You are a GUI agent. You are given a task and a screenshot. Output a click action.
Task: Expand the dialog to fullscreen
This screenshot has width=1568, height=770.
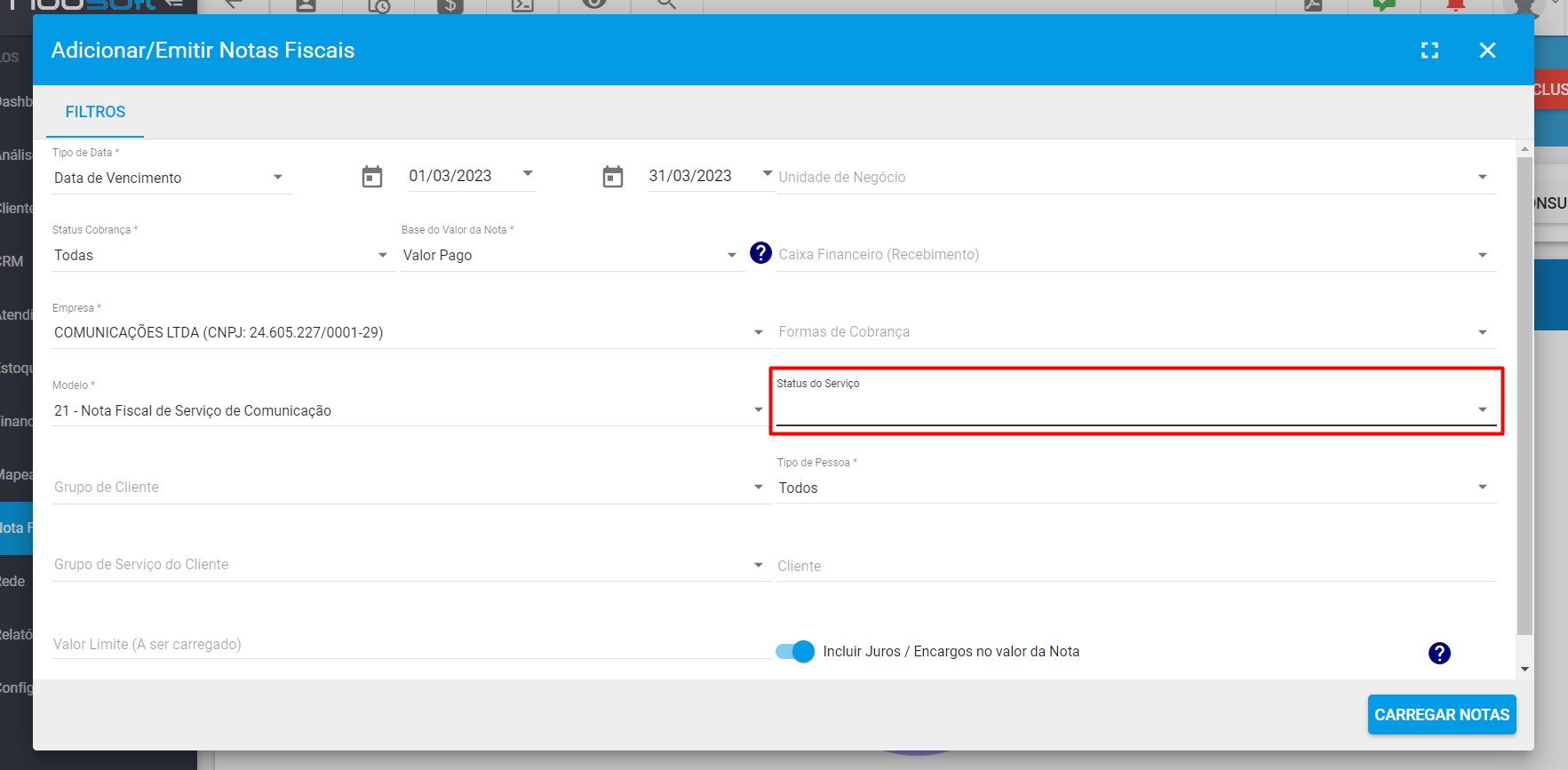click(1429, 51)
